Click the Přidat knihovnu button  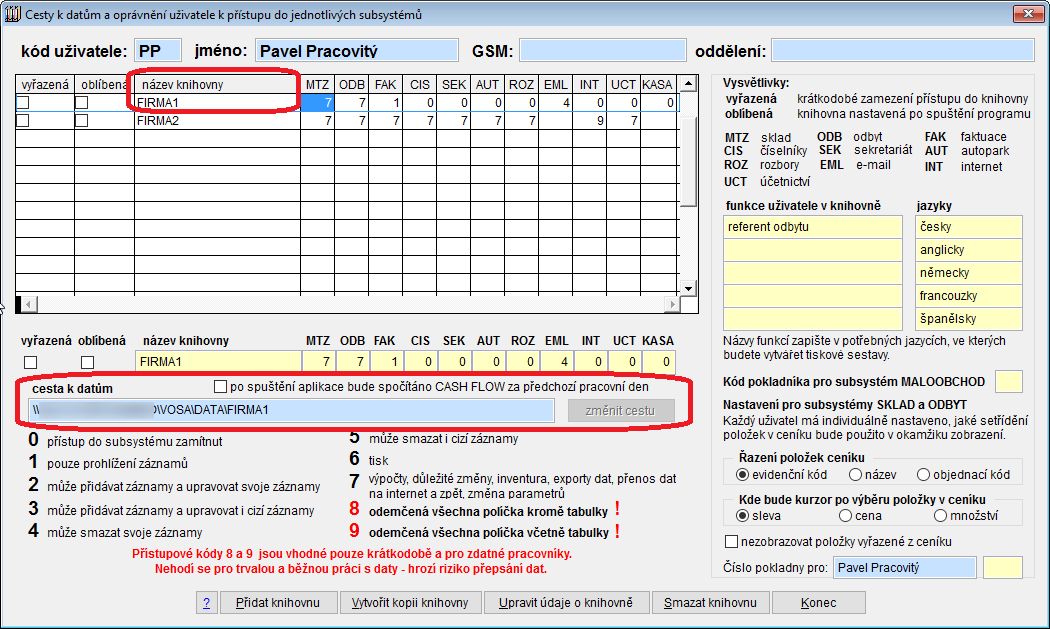(x=277, y=603)
